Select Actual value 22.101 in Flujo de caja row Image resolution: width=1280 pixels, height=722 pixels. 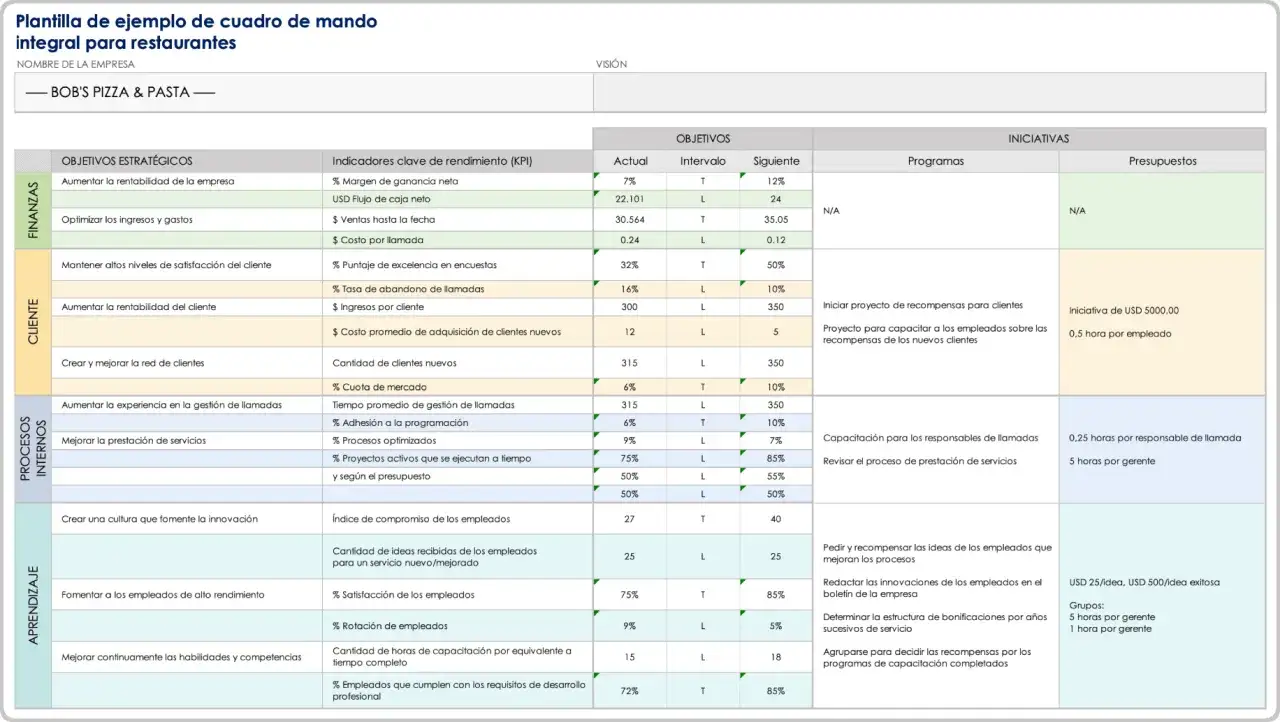(x=630, y=199)
